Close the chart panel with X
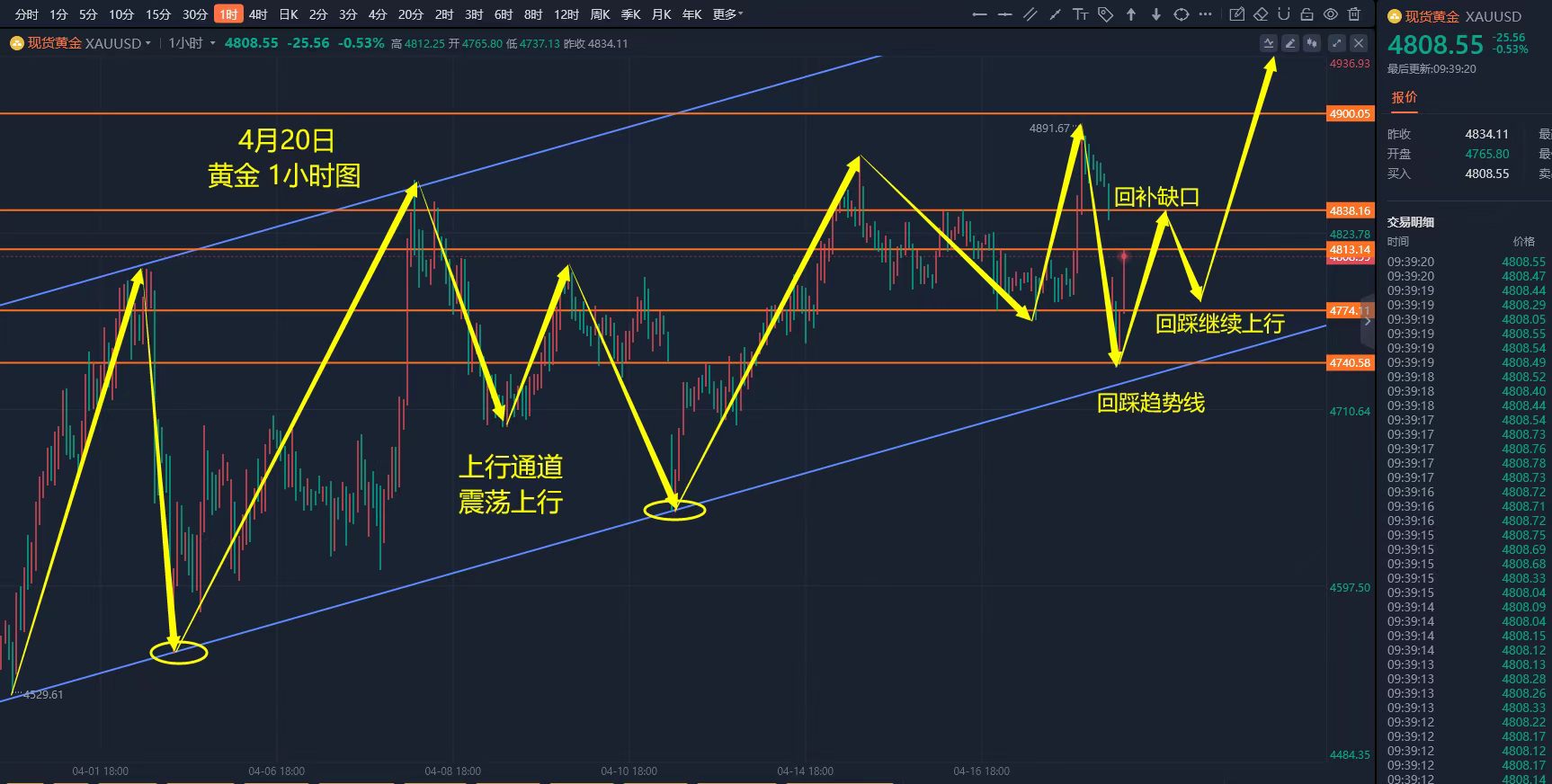1552x784 pixels. coord(1359,43)
